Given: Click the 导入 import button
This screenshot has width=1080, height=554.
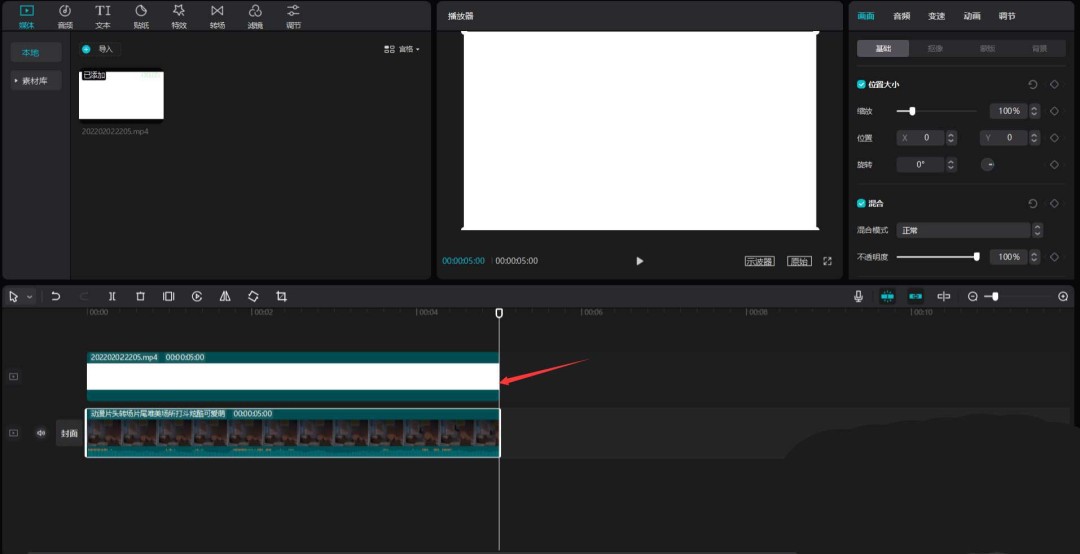Looking at the screenshot, I should (99, 49).
